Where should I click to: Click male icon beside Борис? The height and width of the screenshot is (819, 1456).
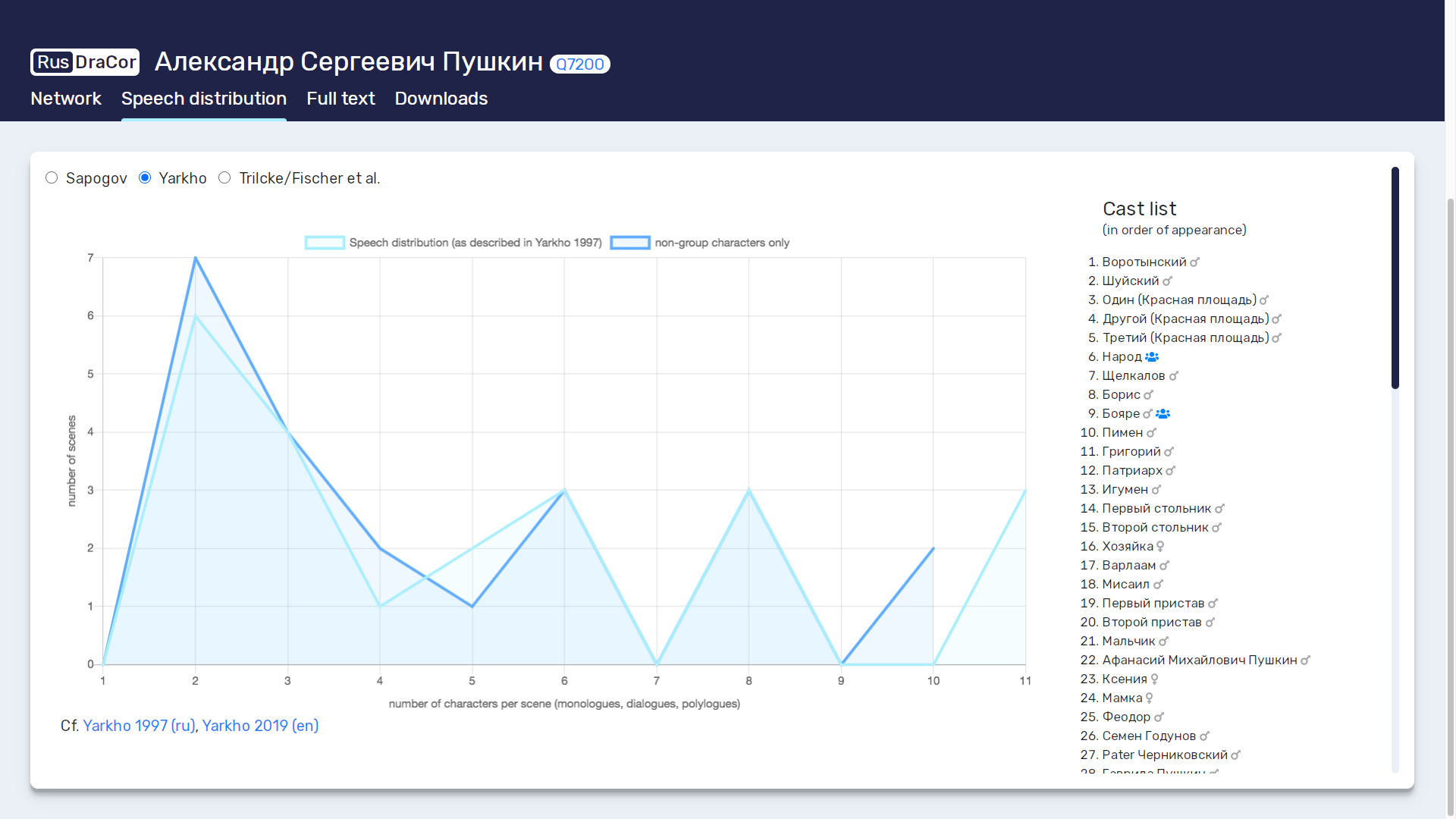1148,395
